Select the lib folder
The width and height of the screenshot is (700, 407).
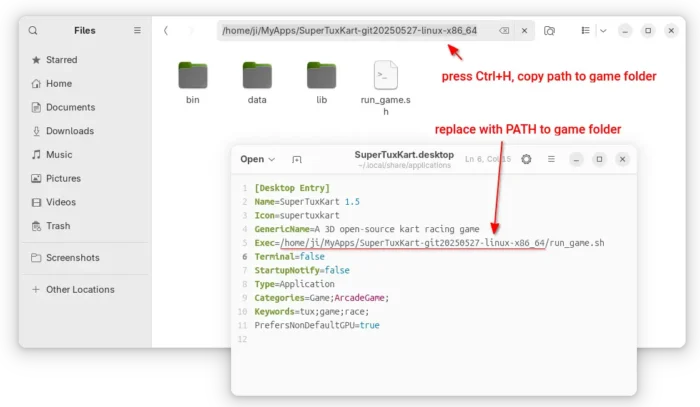click(x=321, y=83)
